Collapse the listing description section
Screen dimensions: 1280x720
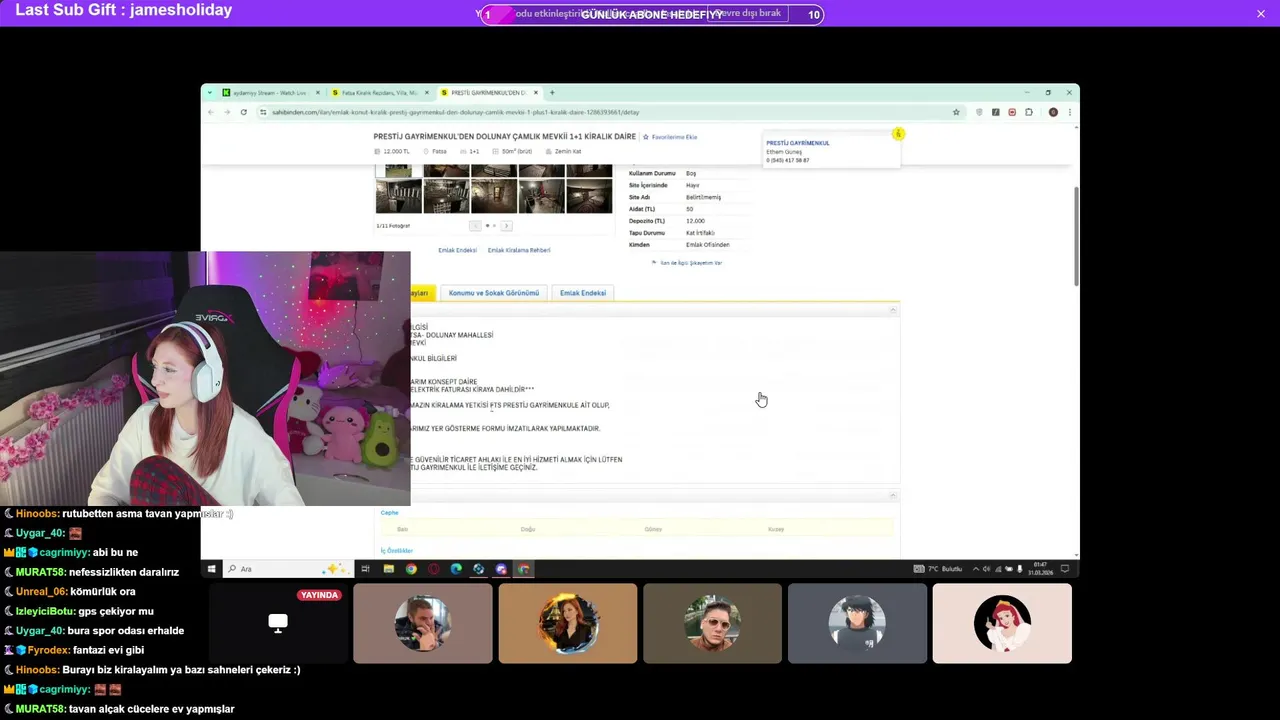click(x=893, y=310)
